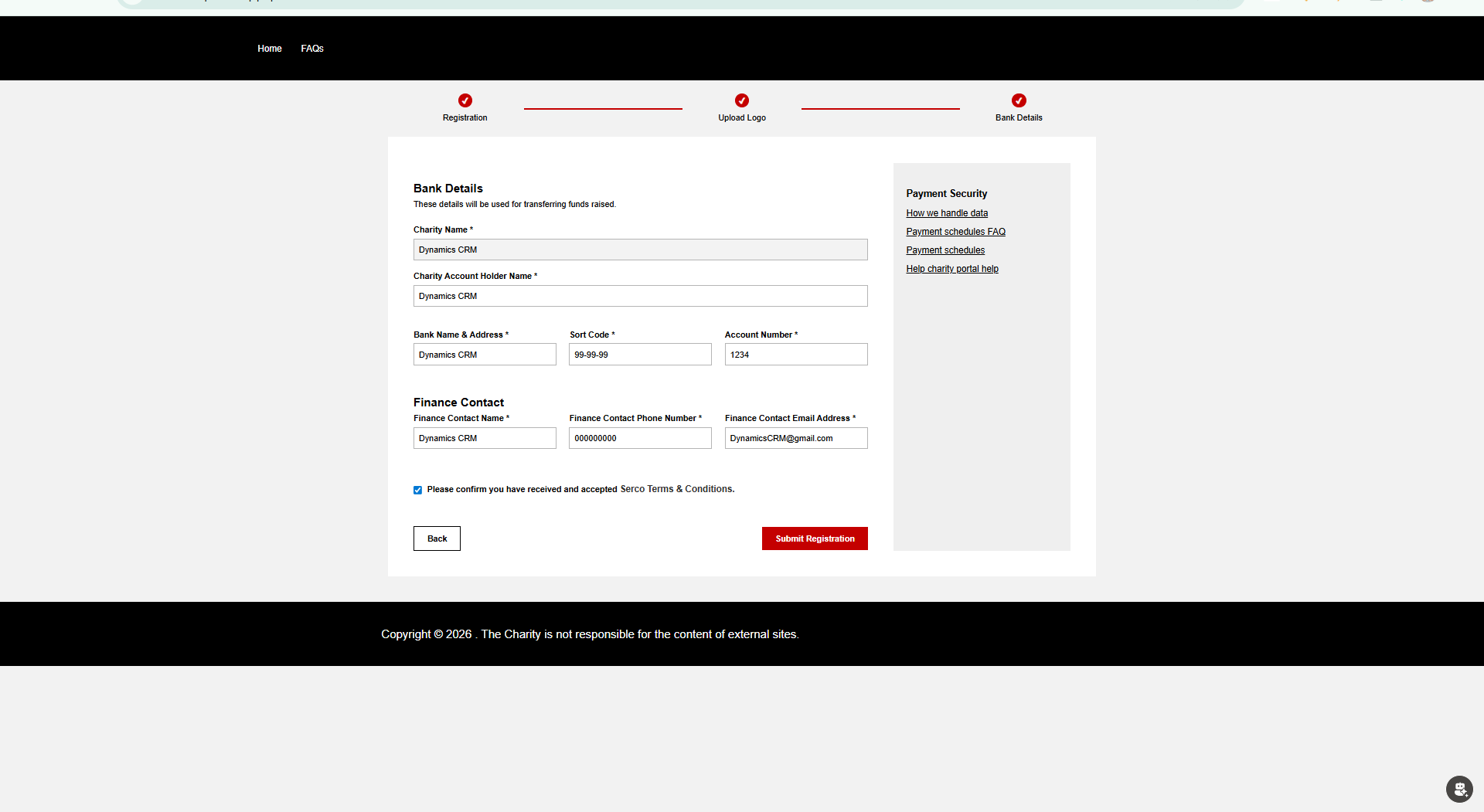This screenshot has height=812, width=1484.
Task: Click the Registration step checkmark icon
Action: pyautogui.click(x=465, y=100)
